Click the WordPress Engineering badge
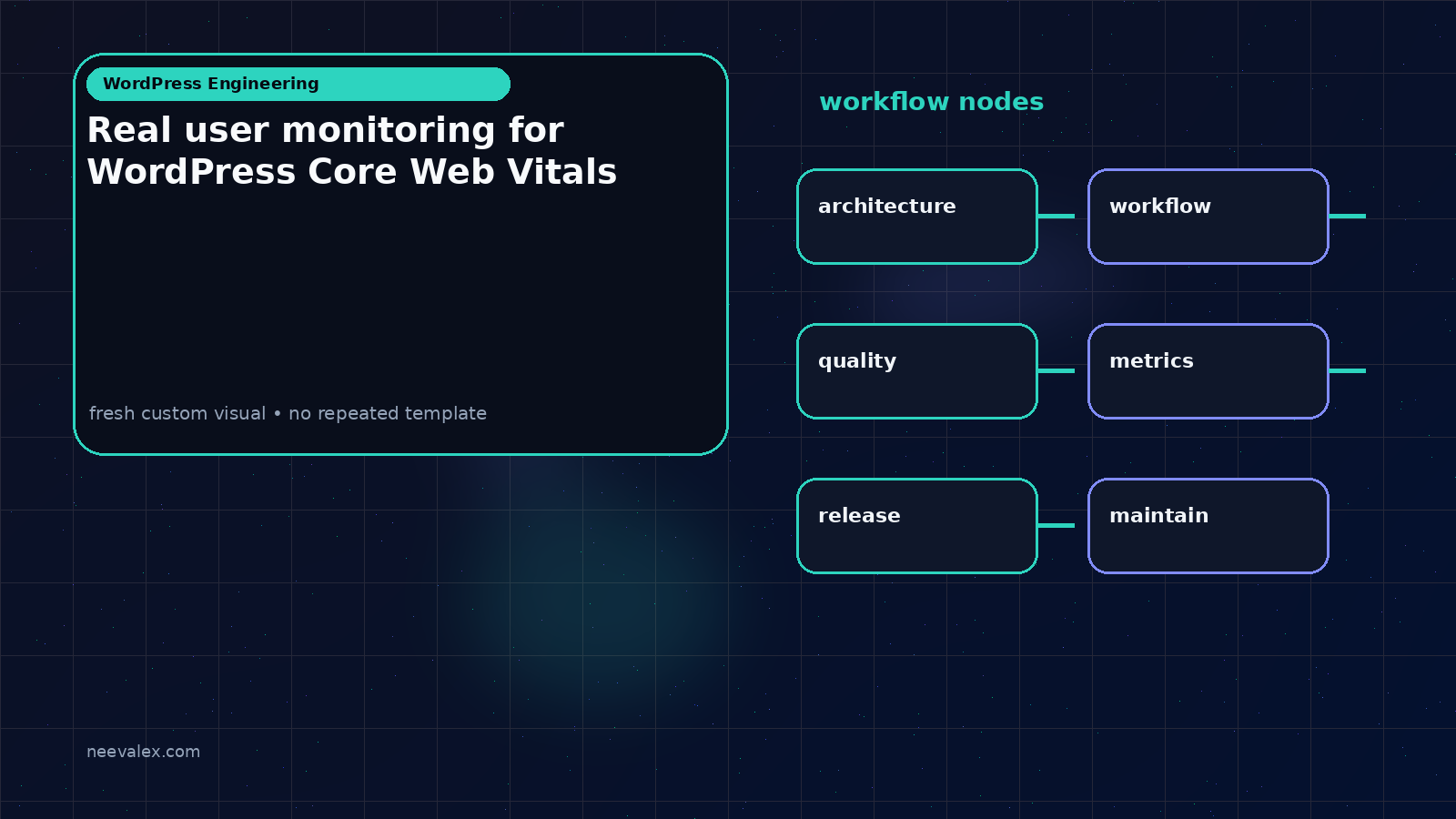This screenshot has width=1456, height=819. (298, 84)
